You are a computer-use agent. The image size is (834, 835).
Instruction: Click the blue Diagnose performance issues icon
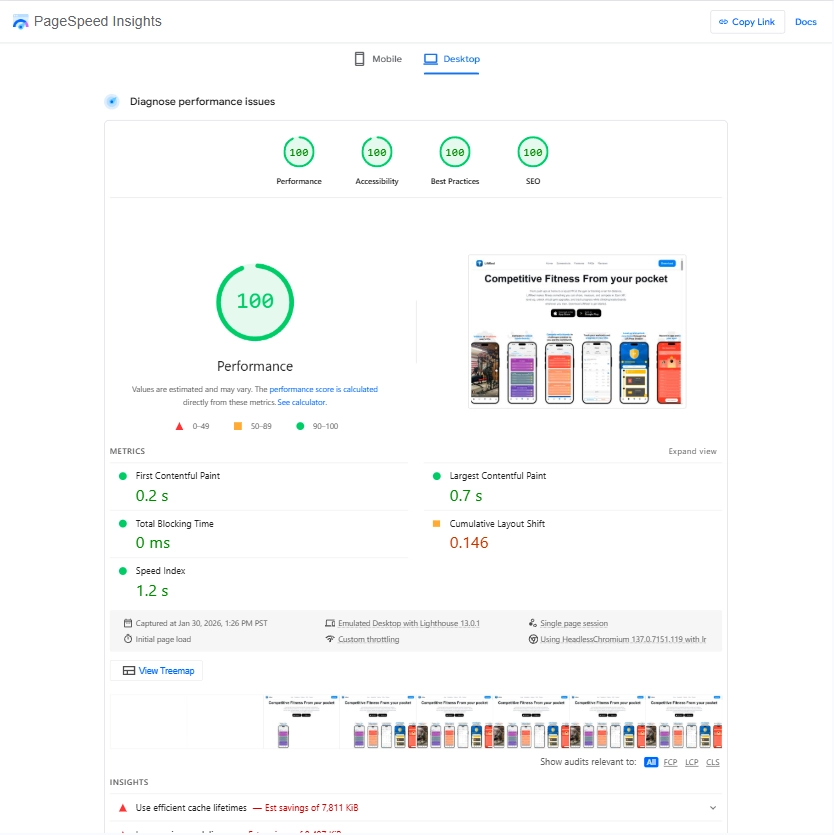(x=112, y=101)
